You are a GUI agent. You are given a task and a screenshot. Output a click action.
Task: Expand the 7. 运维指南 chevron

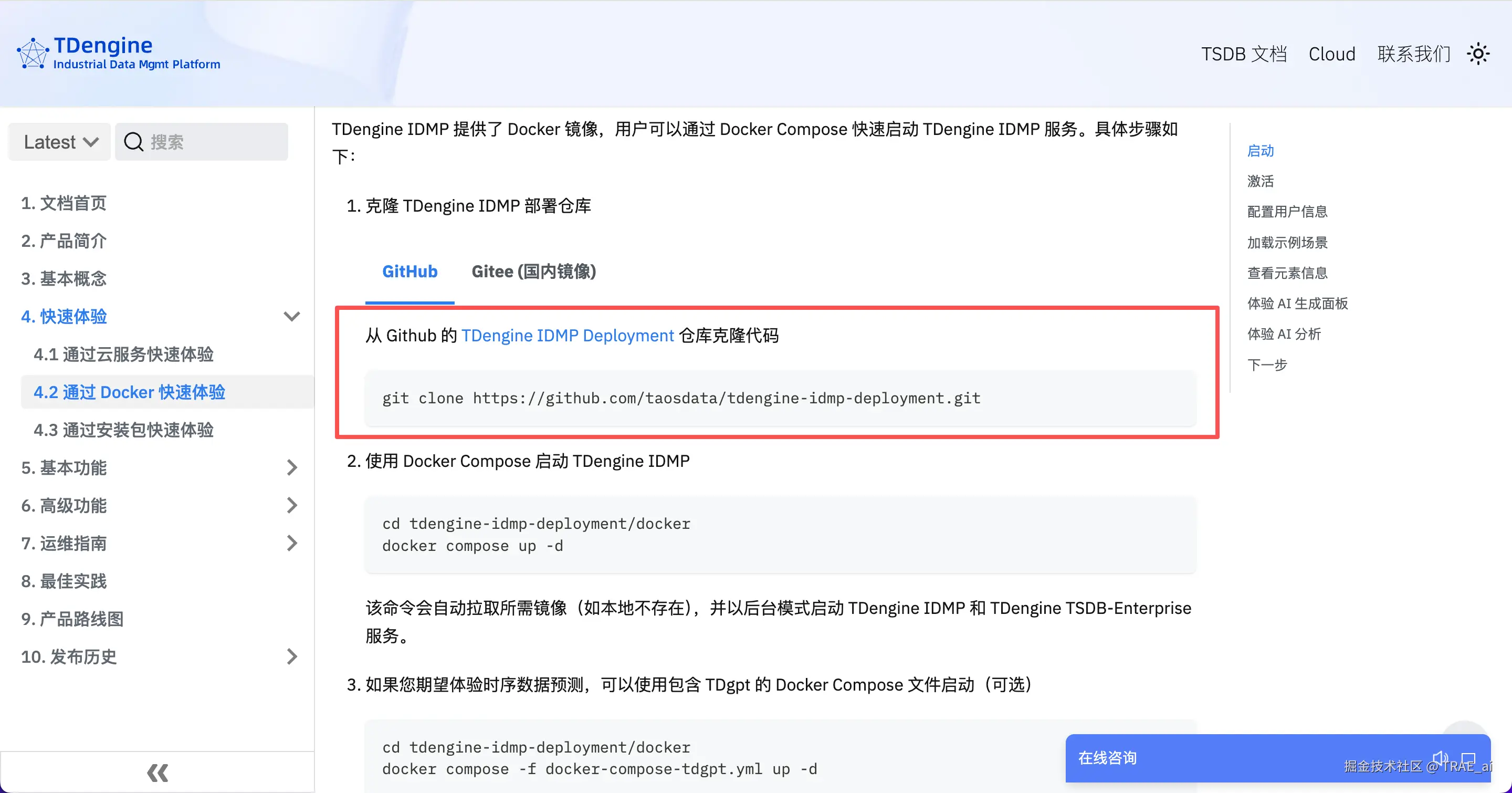292,544
